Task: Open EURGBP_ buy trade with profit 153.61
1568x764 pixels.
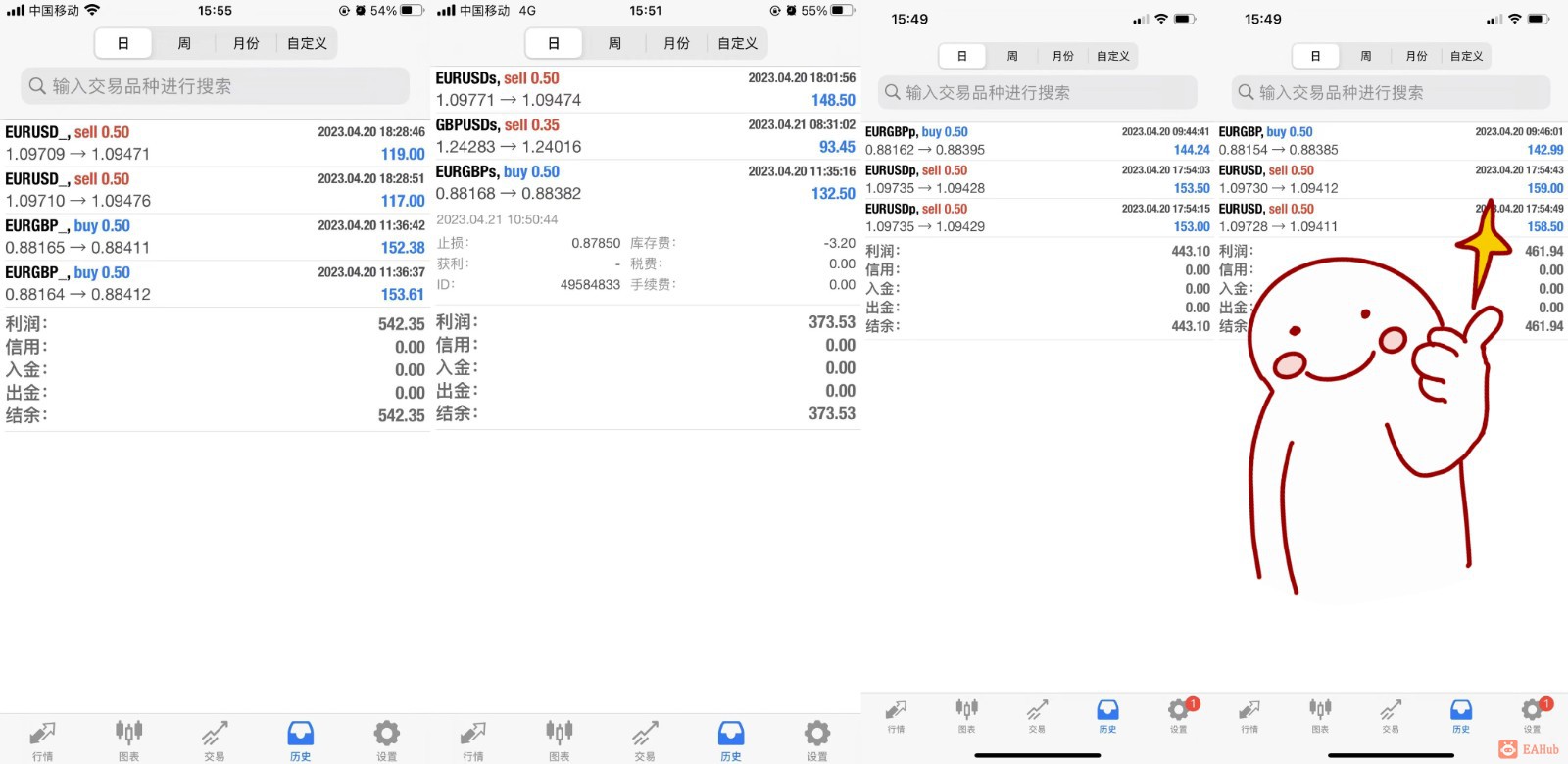Action: click(215, 283)
